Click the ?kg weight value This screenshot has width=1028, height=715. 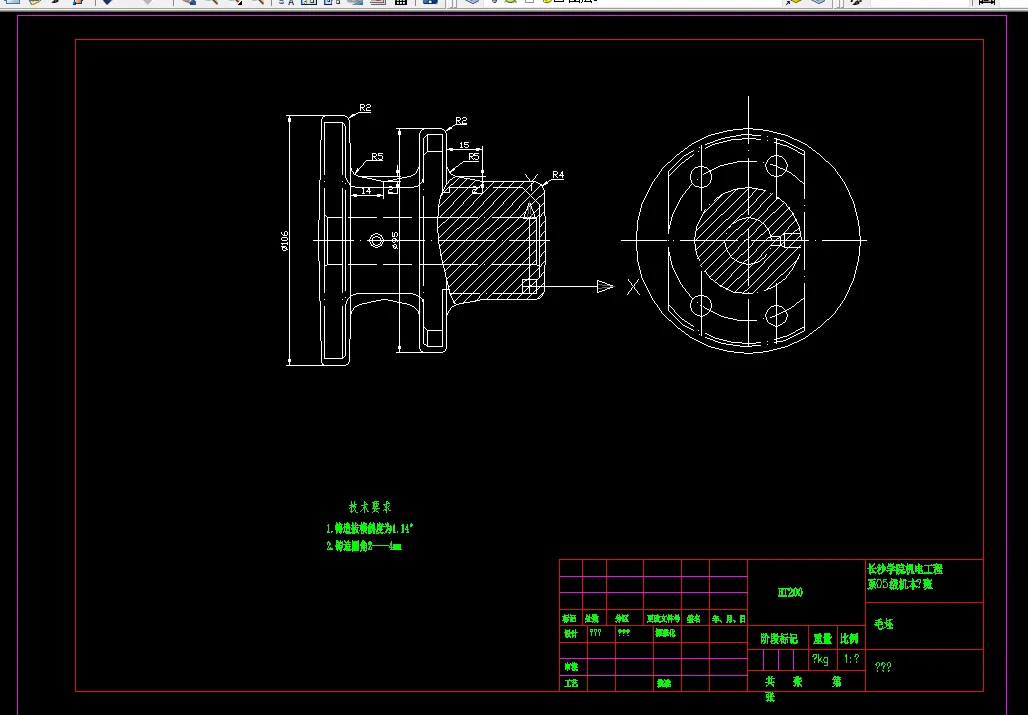point(820,659)
